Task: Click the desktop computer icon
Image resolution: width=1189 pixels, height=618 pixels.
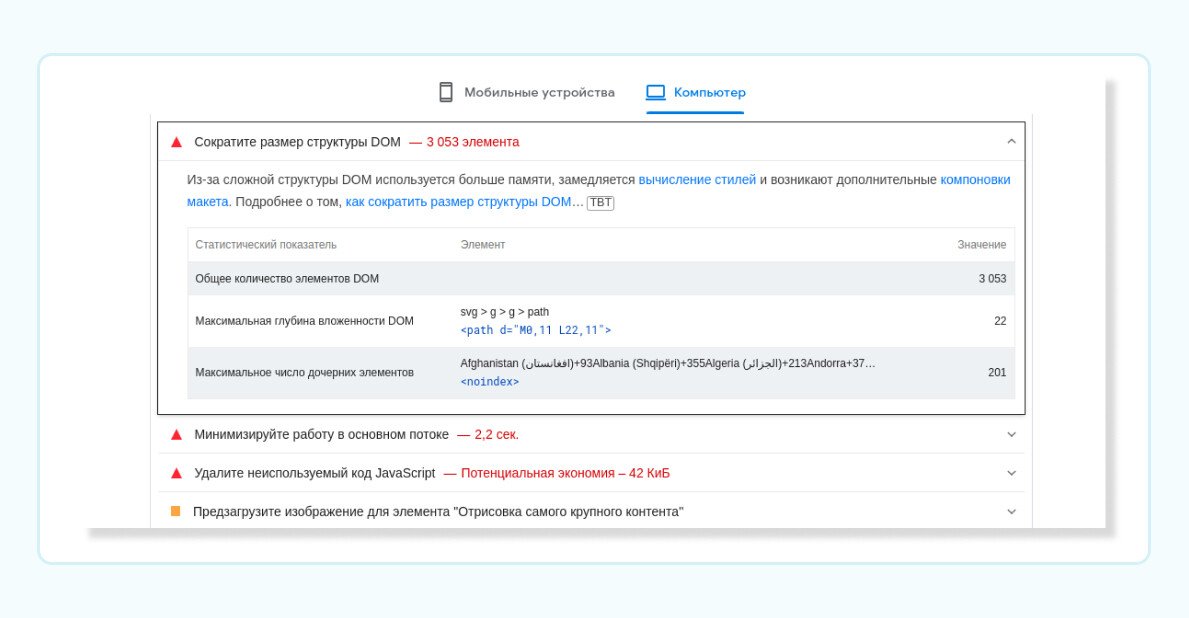Action: click(x=656, y=93)
